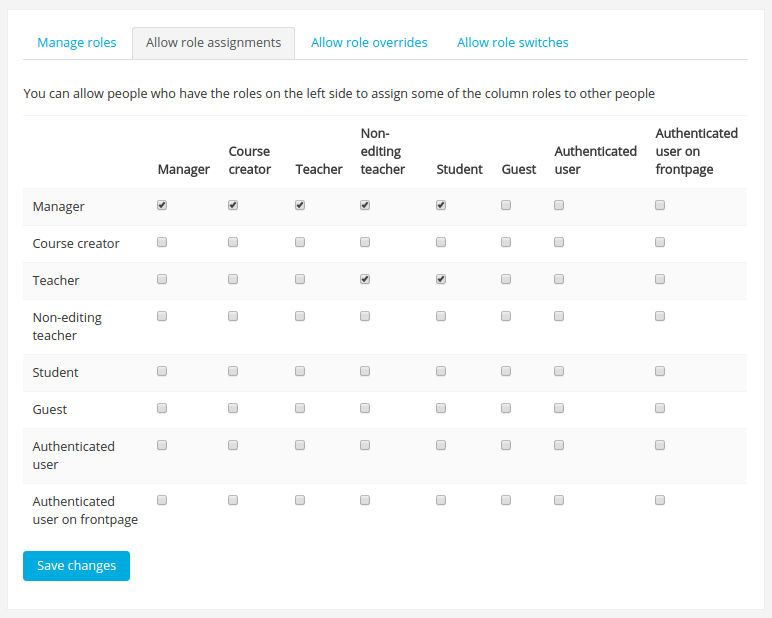772x618 pixels.
Task: Open the Manage roles tab
Action: pos(77,43)
